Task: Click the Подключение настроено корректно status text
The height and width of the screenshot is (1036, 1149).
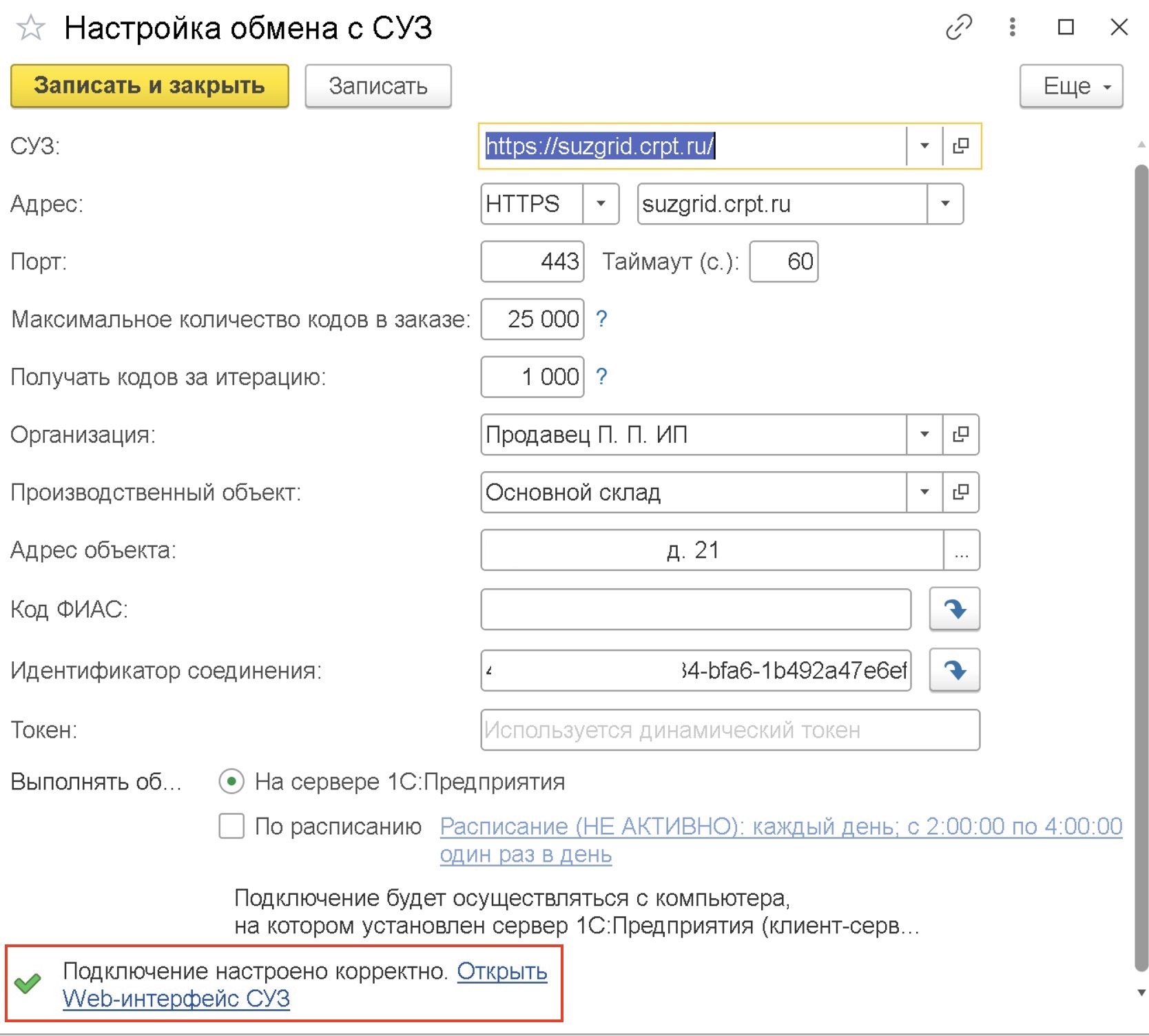Action: [256, 971]
